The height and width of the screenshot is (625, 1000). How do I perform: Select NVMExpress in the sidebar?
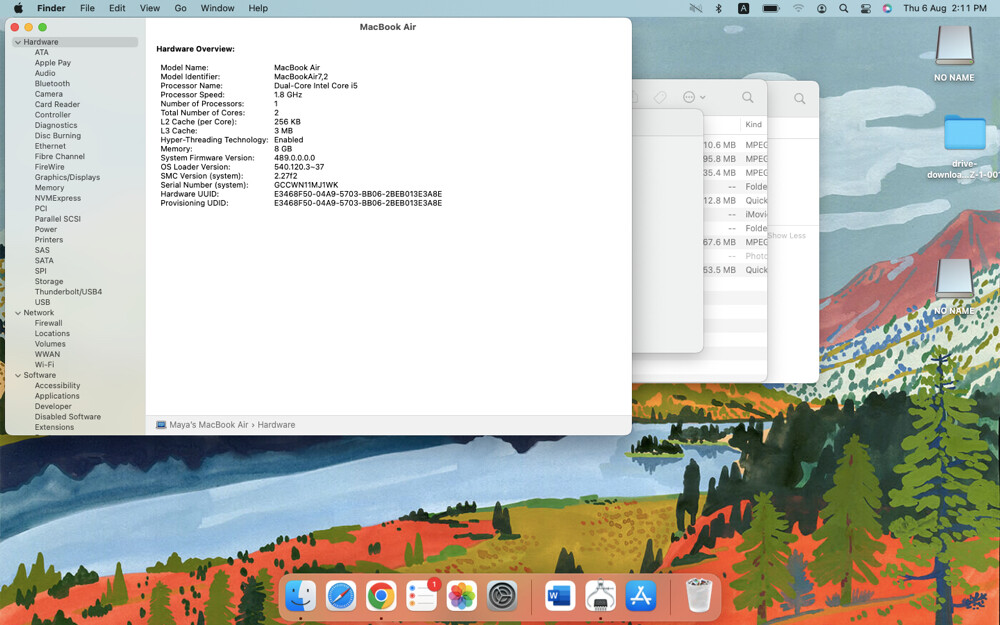click(x=58, y=198)
